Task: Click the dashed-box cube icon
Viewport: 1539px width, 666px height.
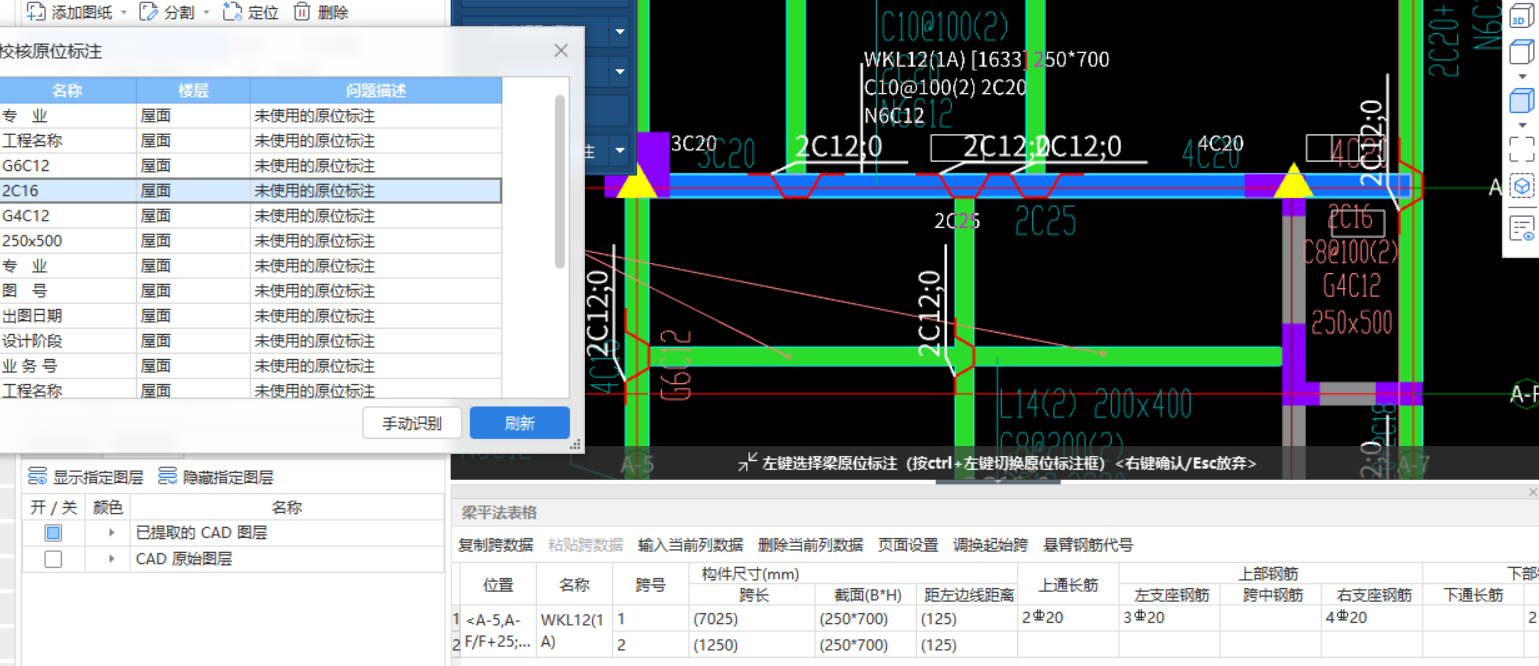Action: point(1521,187)
